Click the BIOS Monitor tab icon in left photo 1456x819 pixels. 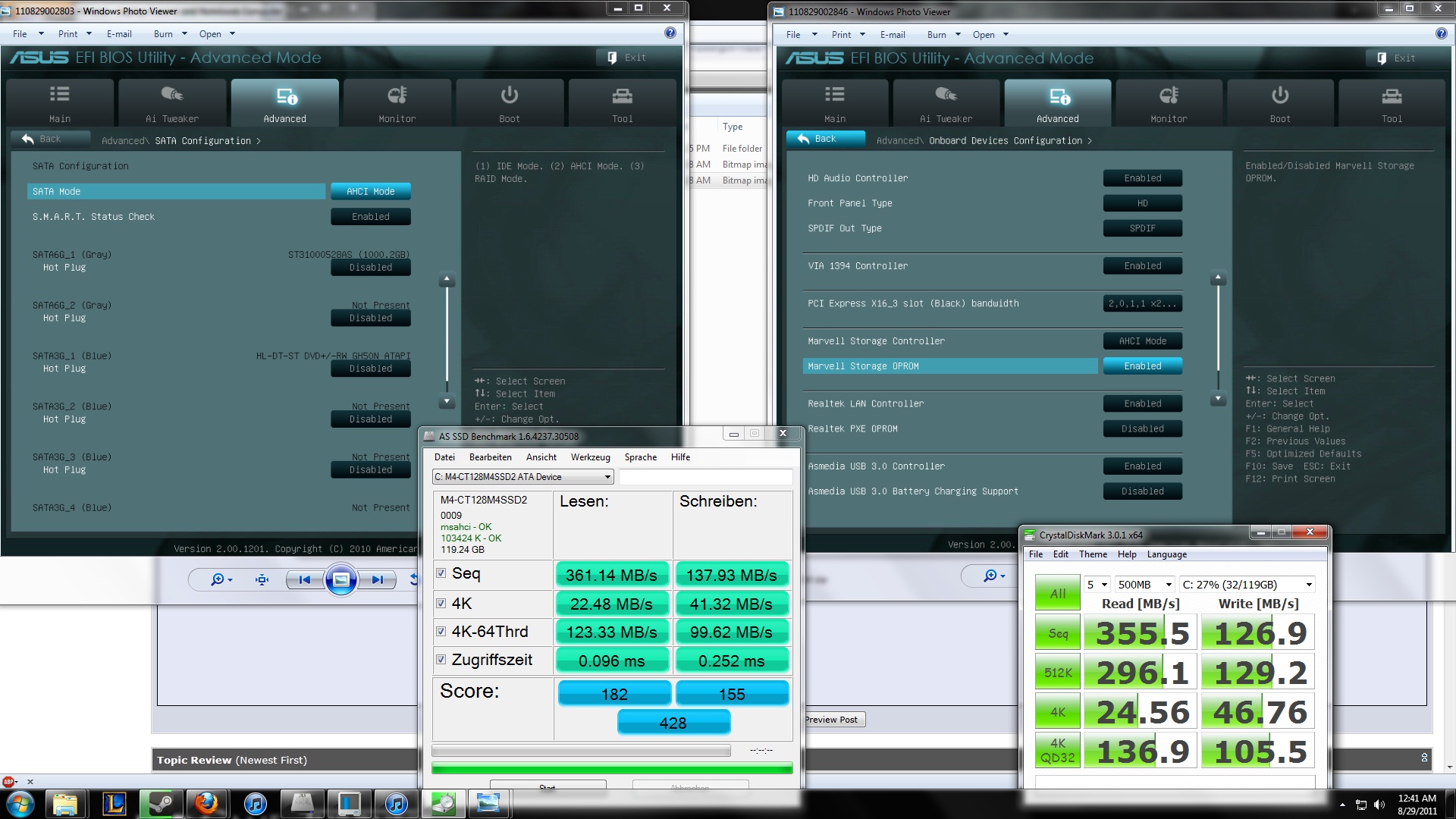pyautogui.click(x=397, y=96)
